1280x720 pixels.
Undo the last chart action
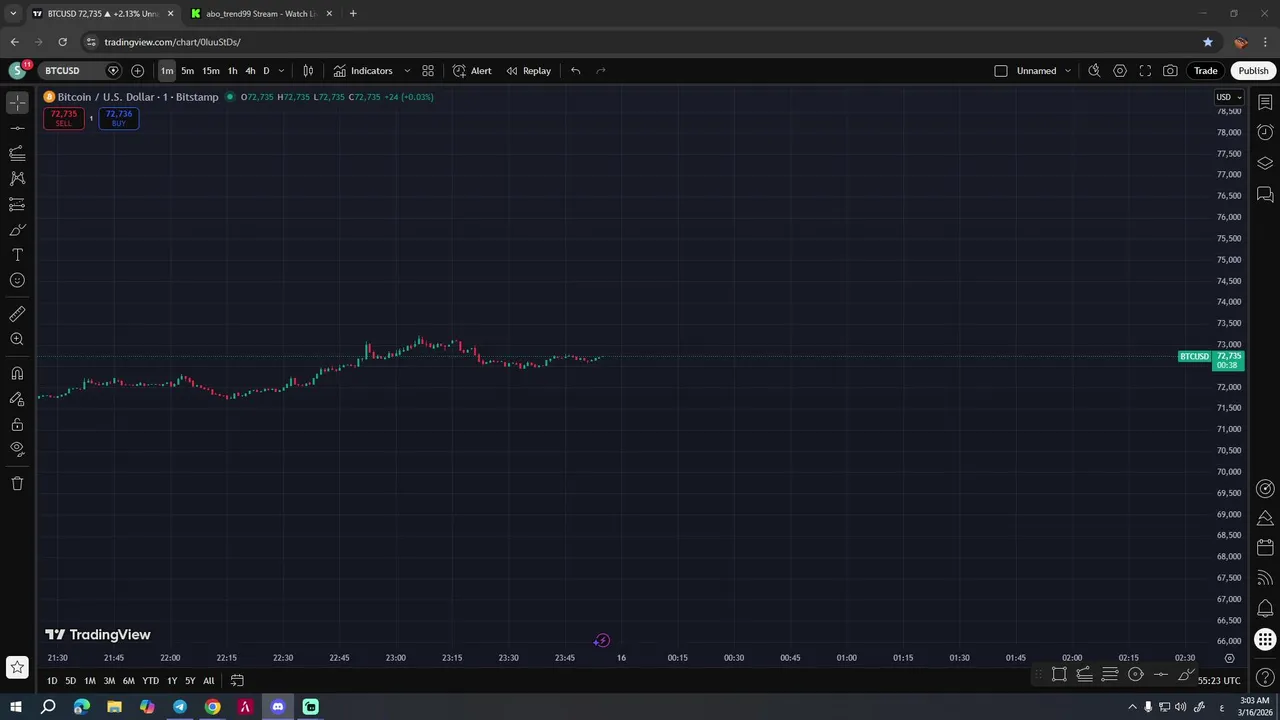(575, 71)
